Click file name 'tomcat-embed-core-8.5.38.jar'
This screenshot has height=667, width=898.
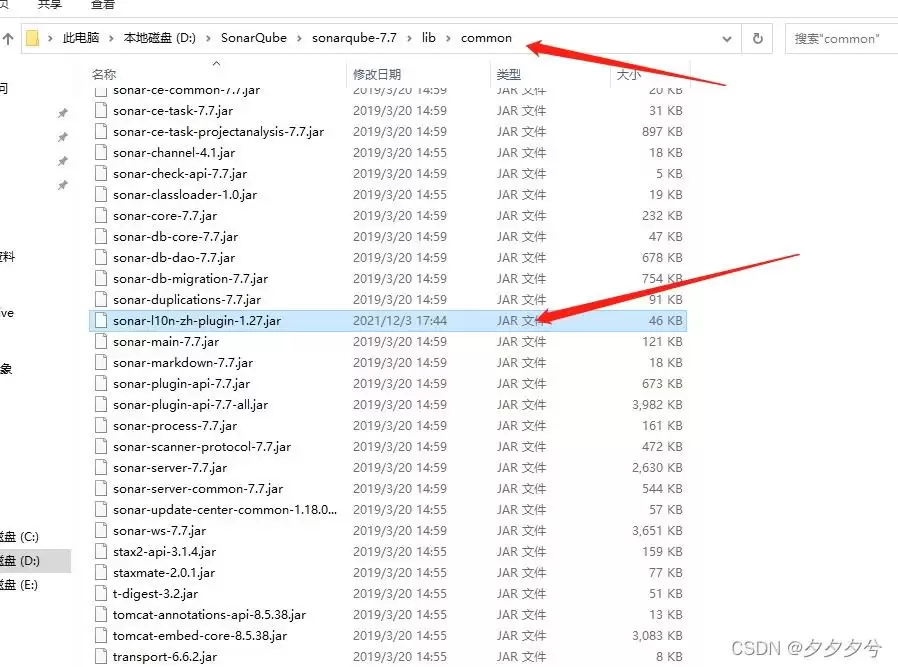[200, 636]
